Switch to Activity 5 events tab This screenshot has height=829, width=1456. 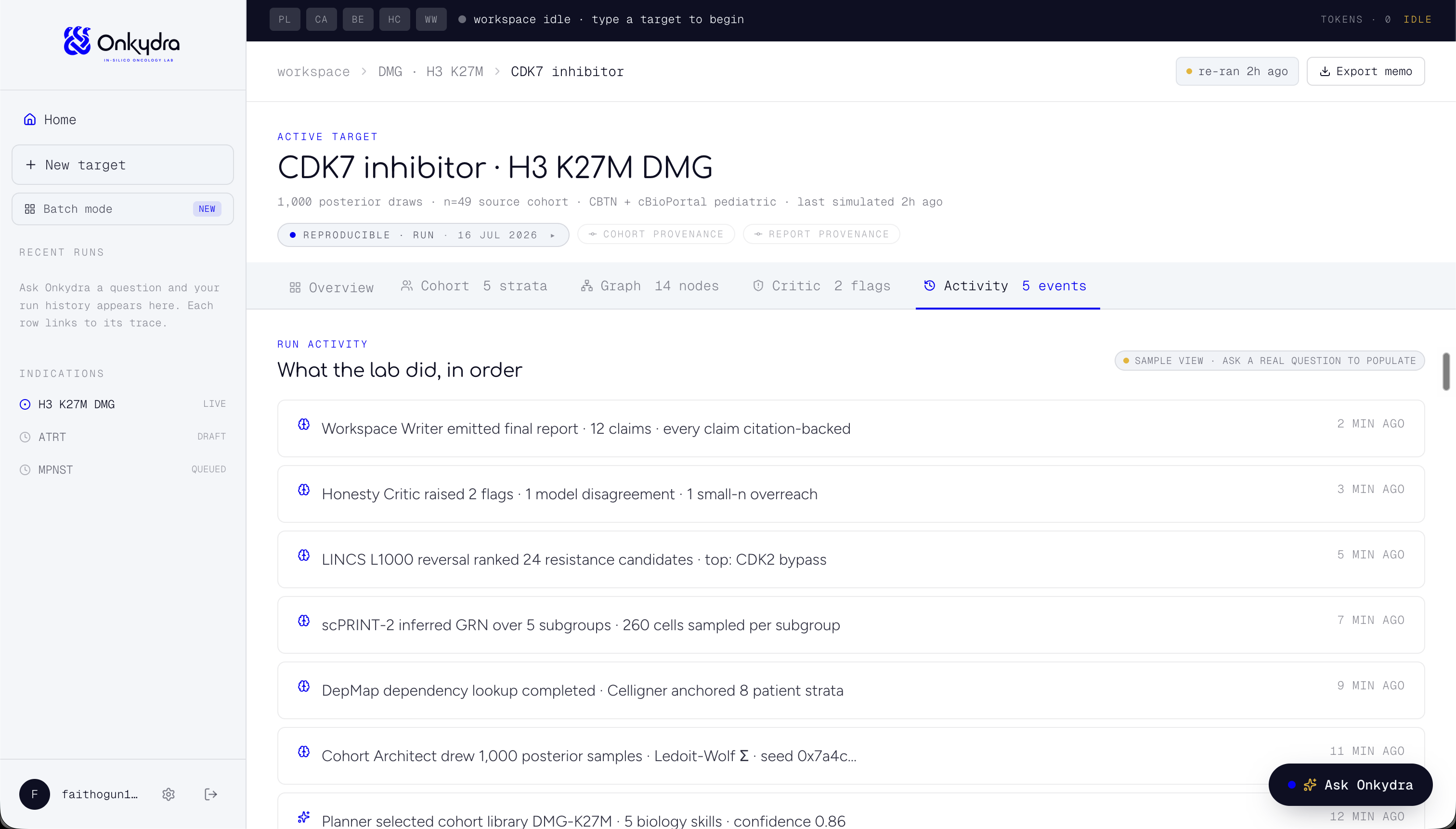(x=1007, y=286)
